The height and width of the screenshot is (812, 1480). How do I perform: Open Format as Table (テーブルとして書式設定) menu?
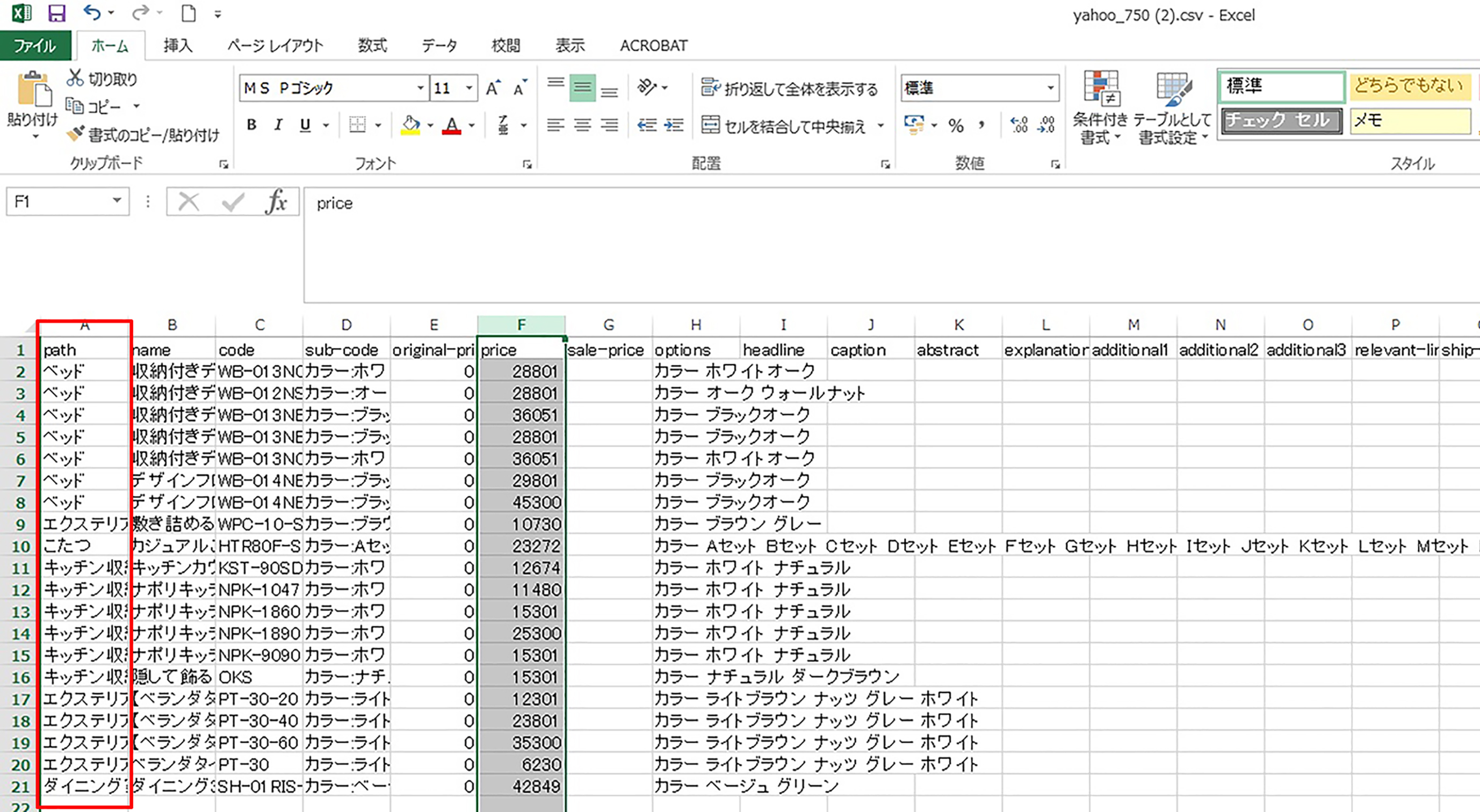tap(1172, 108)
